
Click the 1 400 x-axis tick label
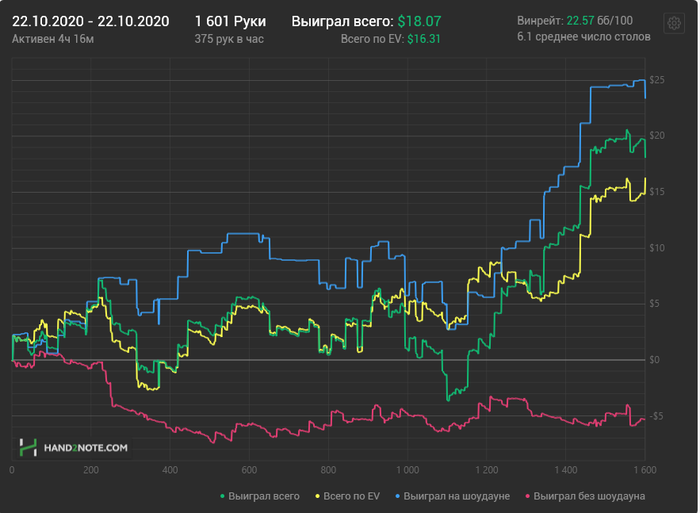(566, 470)
